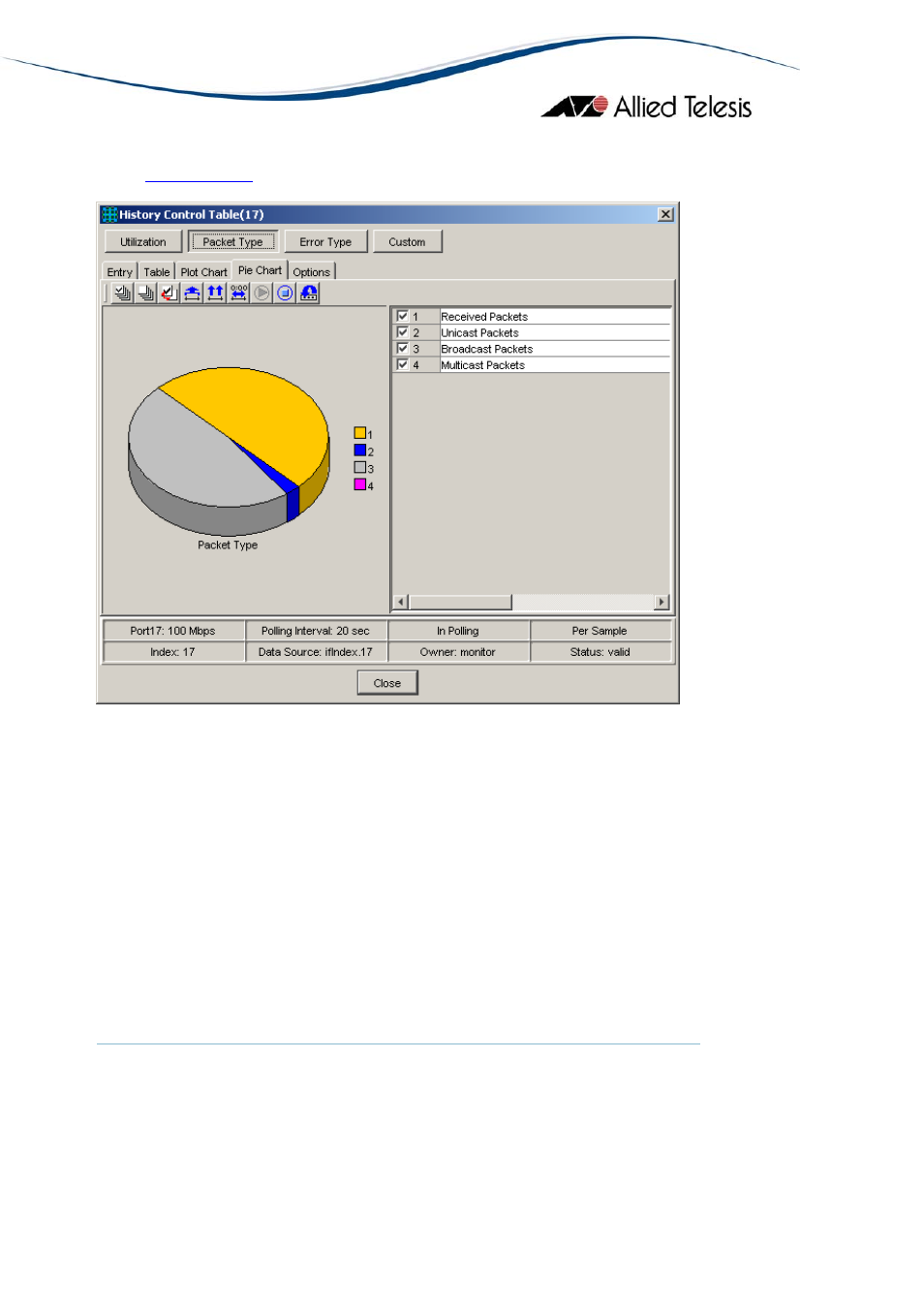This screenshot has width=924, height=1308.
Task: Click the 'Polling Interval: 20 sec' status cell
Action: point(316,631)
